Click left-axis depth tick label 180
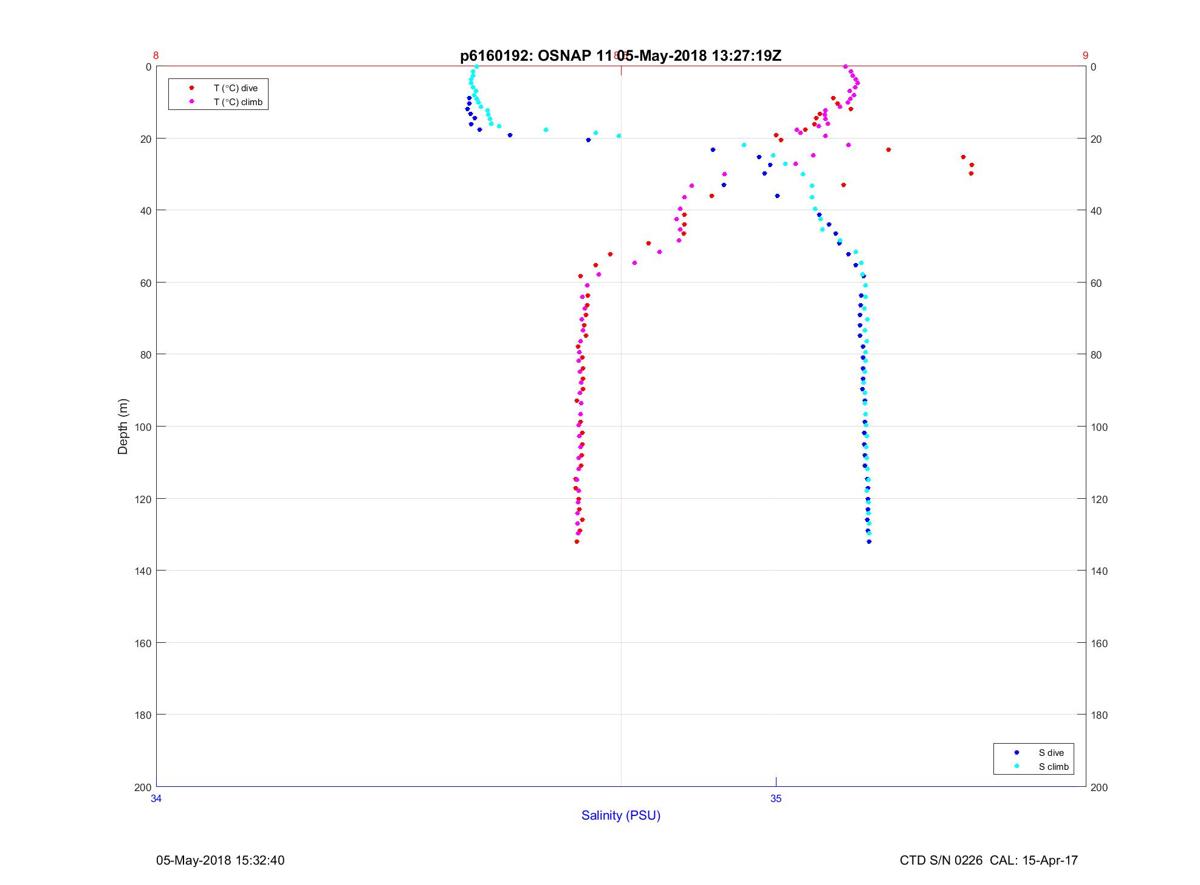This screenshot has height=885, width=1200. click(x=142, y=715)
